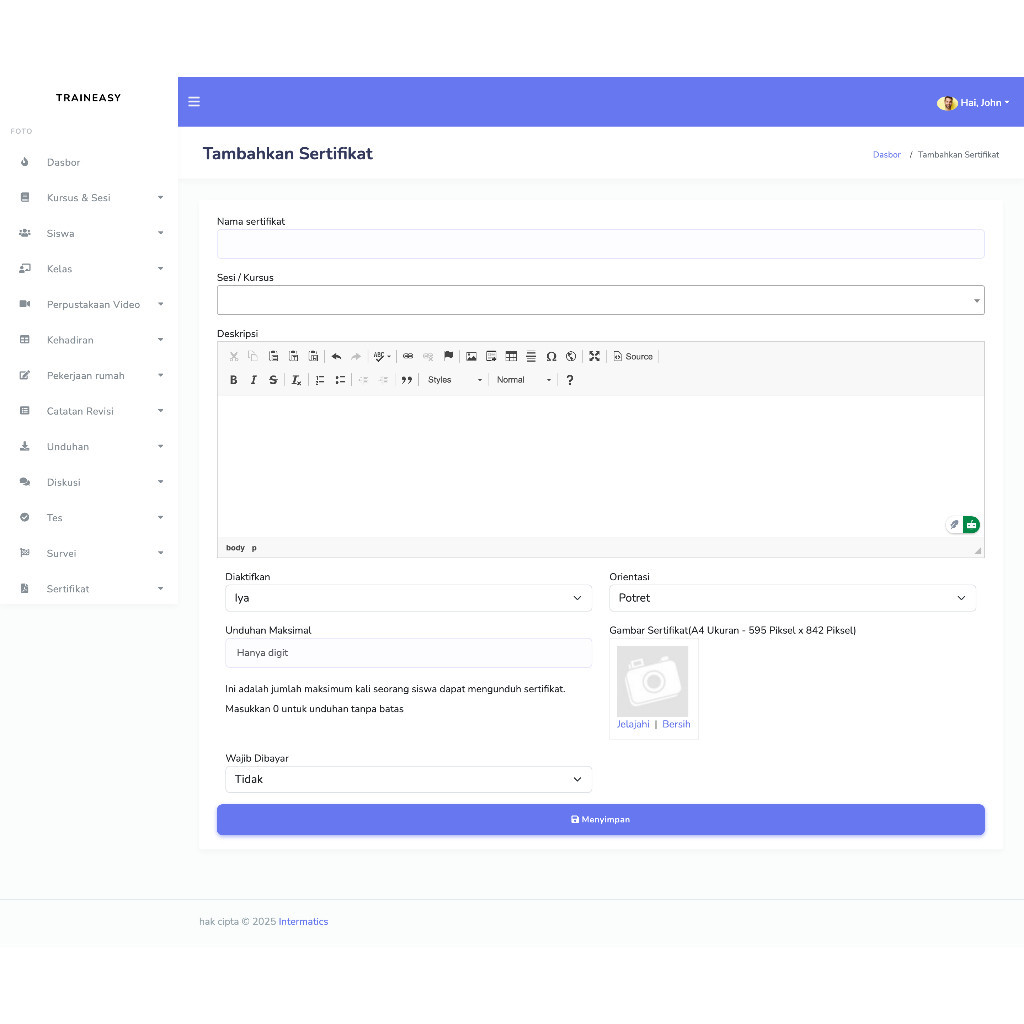Image resolution: width=1024 pixels, height=1024 pixels.
Task: Switch editor to Source view
Action: (x=633, y=356)
